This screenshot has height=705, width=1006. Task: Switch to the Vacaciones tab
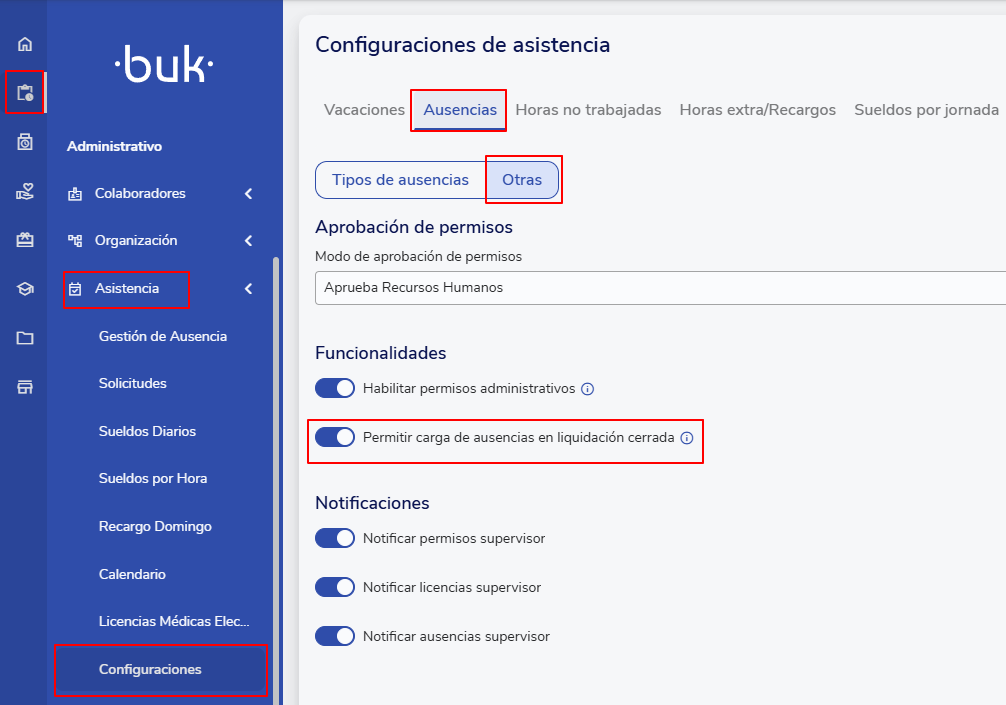tap(364, 110)
